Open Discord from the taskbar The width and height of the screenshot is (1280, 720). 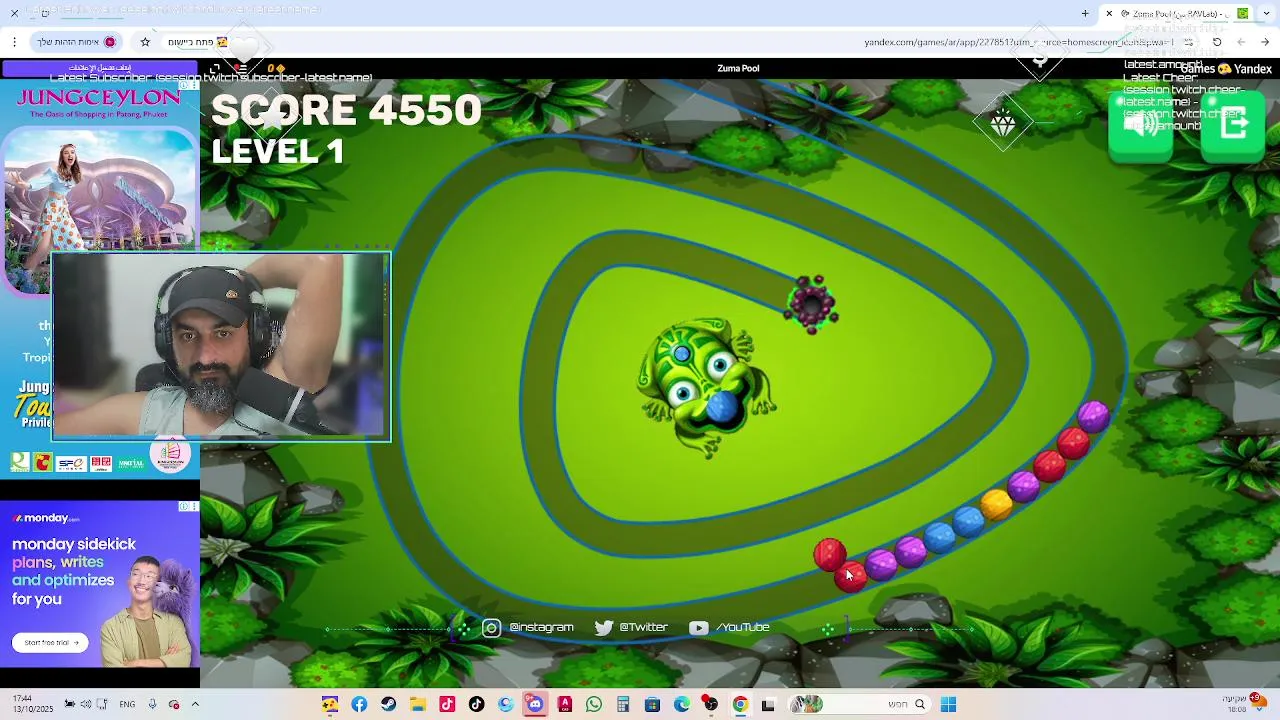535,704
